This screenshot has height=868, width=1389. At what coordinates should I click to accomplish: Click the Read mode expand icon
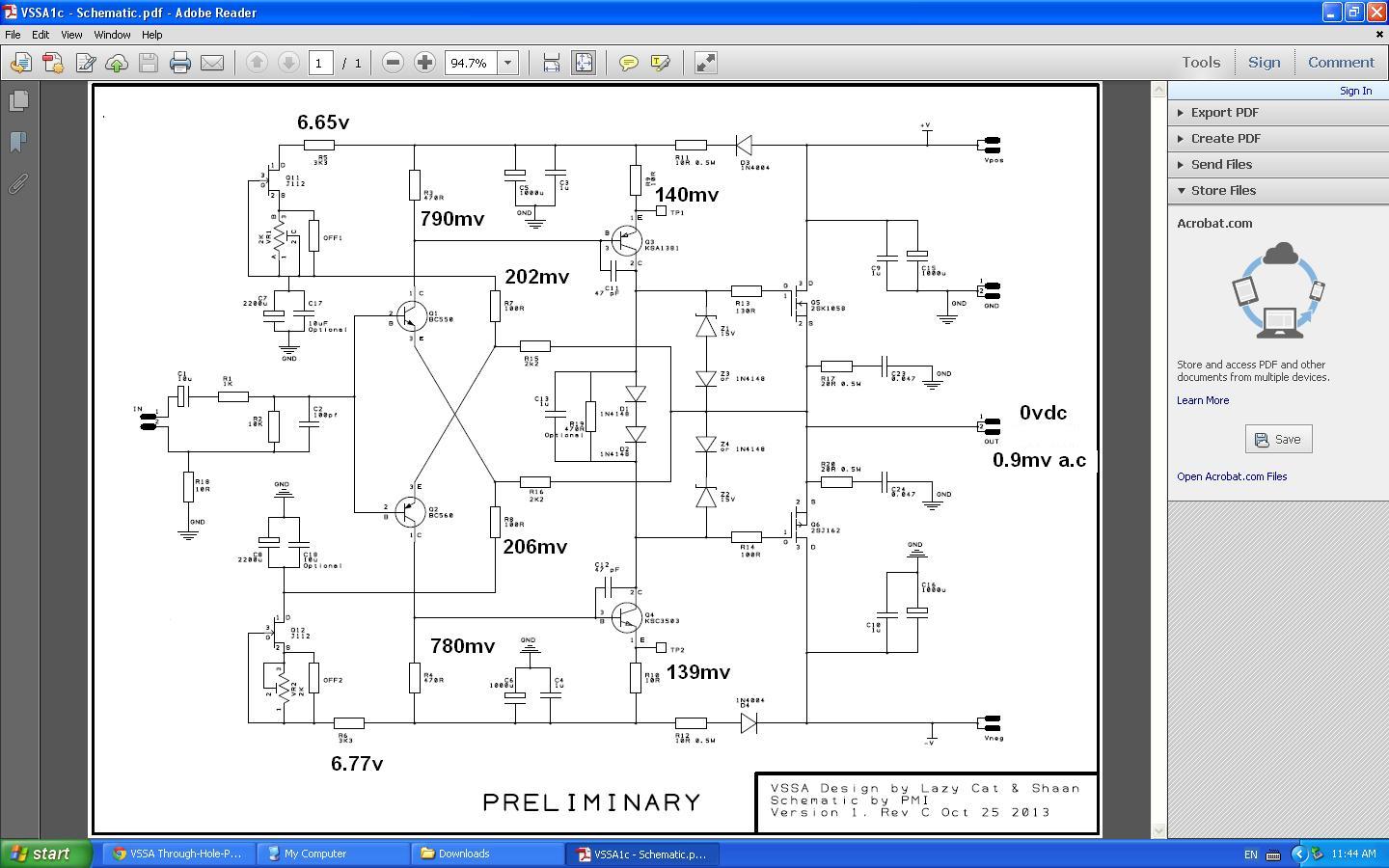[x=706, y=63]
